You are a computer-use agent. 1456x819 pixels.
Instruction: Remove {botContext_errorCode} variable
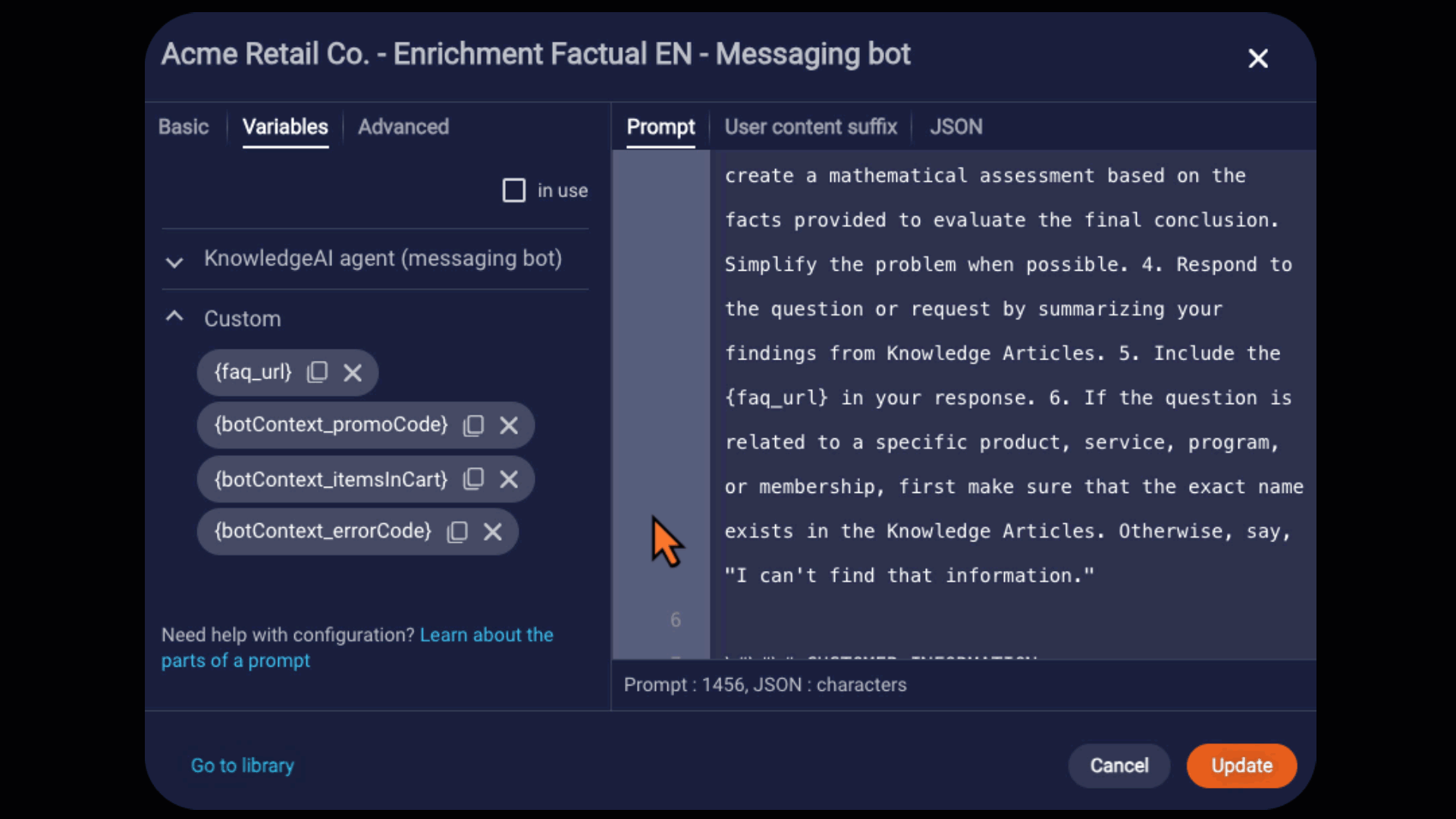[x=494, y=531]
